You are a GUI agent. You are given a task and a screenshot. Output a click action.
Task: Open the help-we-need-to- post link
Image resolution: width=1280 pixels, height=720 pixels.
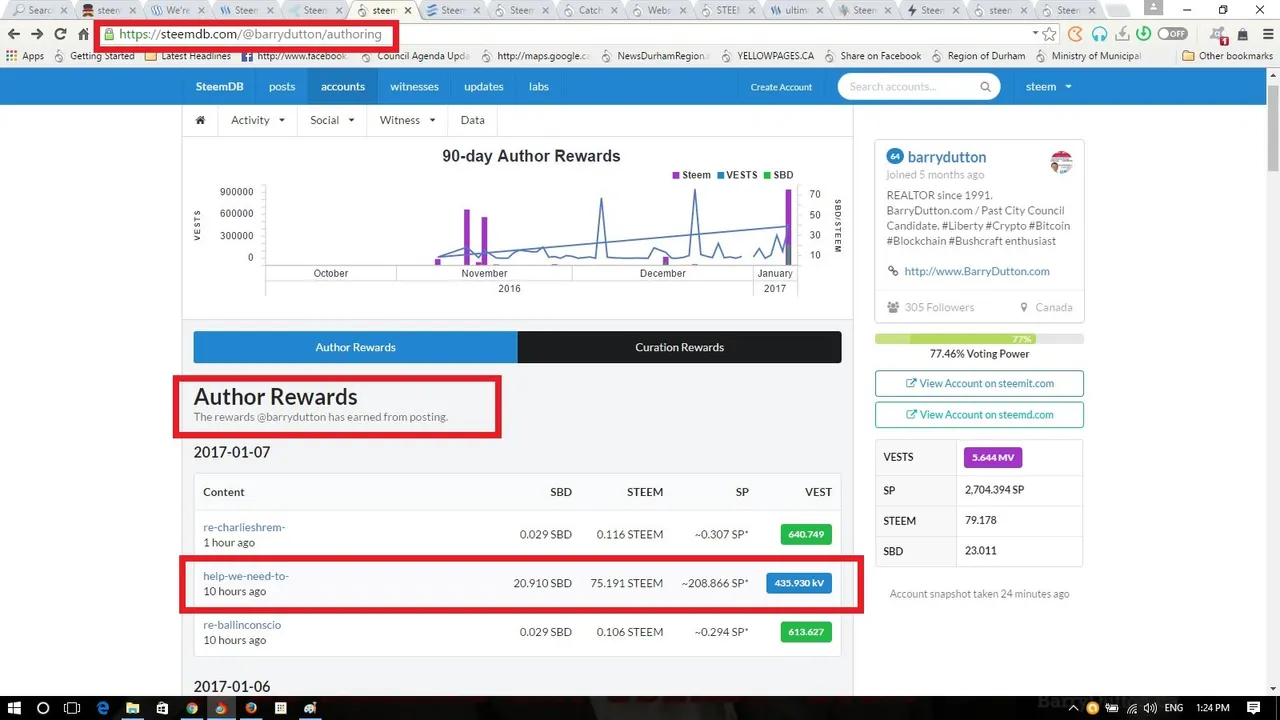246,576
